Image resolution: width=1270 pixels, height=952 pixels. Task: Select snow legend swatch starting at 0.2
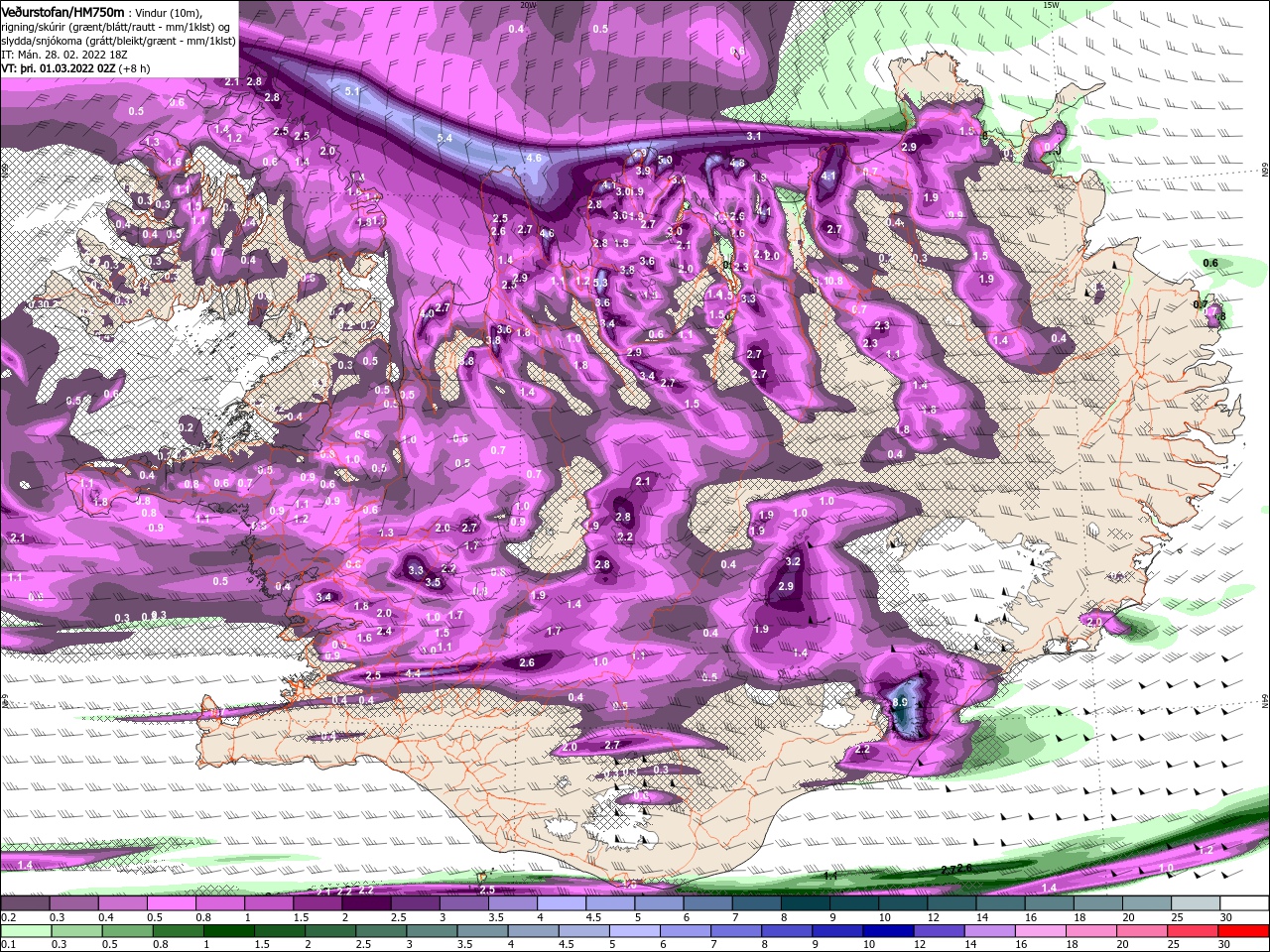tap(26, 902)
